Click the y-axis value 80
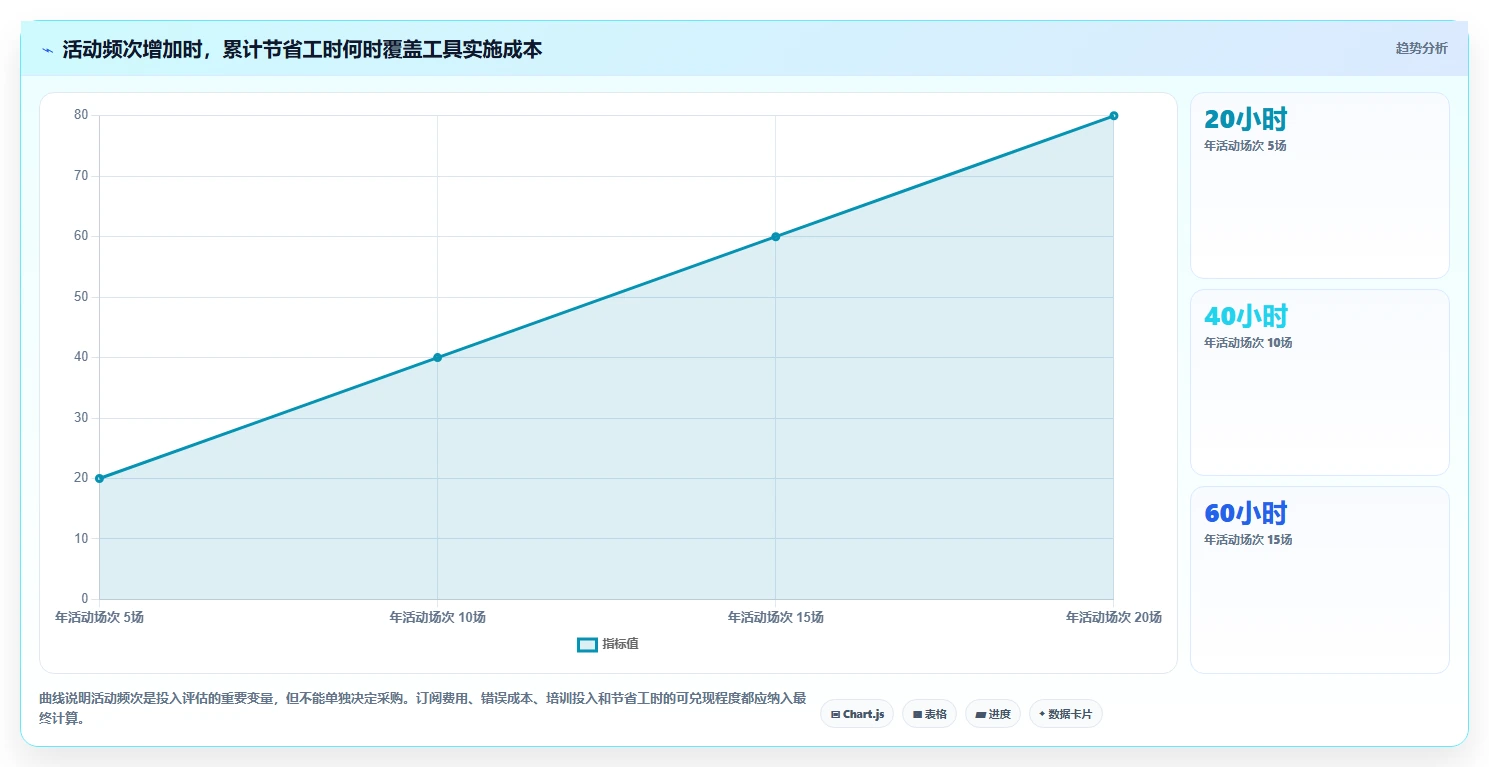Screen dimensions: 1489x767 (x=81, y=115)
